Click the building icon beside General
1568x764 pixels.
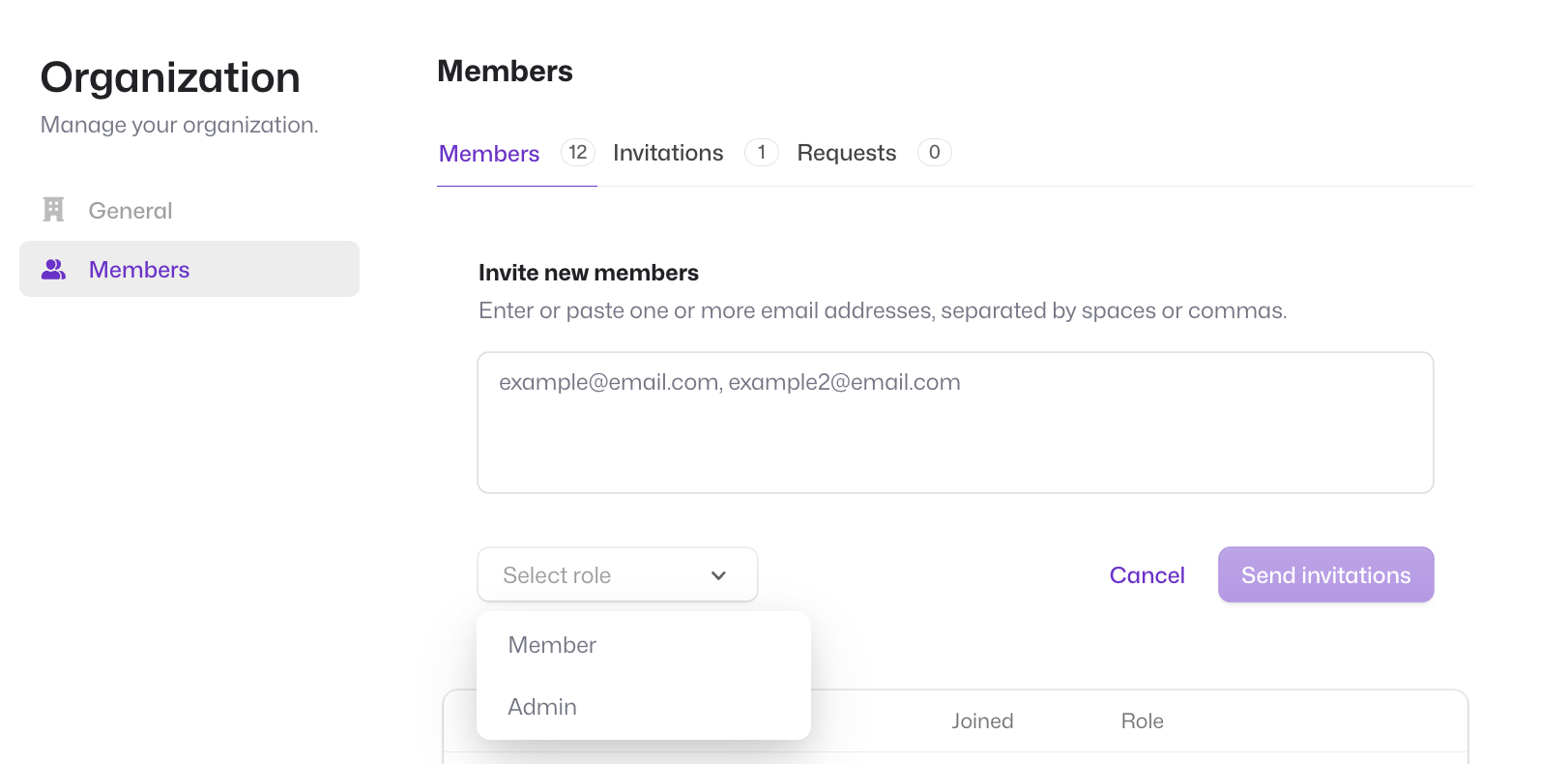pyautogui.click(x=54, y=210)
